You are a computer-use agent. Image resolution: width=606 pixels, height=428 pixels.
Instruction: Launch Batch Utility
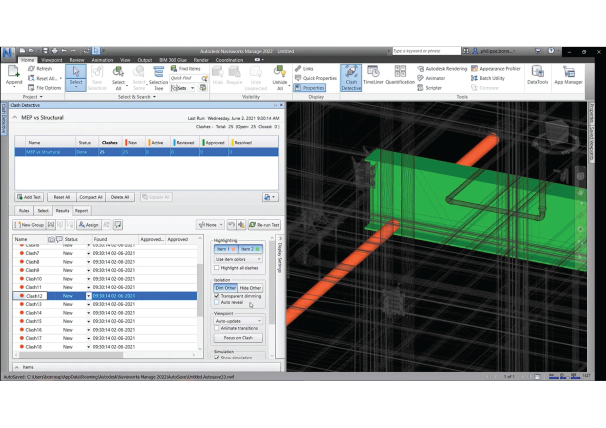coord(488,78)
